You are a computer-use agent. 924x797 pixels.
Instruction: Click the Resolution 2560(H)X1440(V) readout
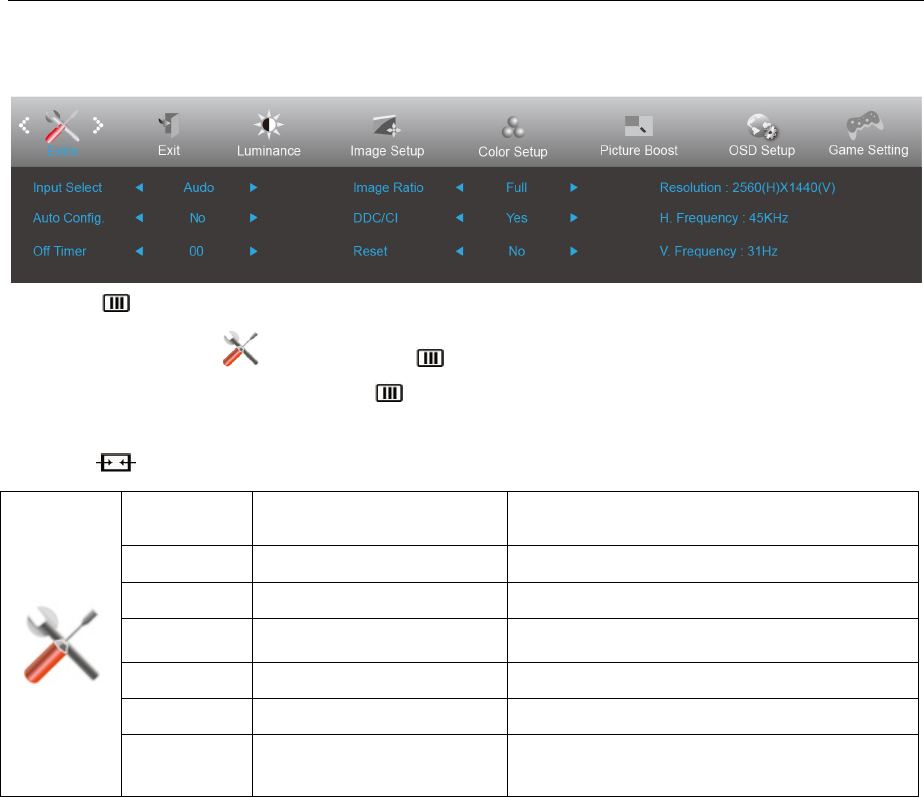747,187
